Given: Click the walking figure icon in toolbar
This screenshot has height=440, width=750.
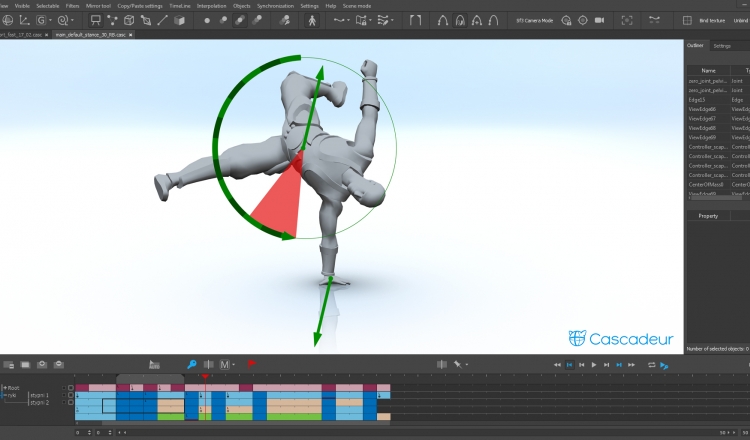Looking at the screenshot, I should coord(313,20).
